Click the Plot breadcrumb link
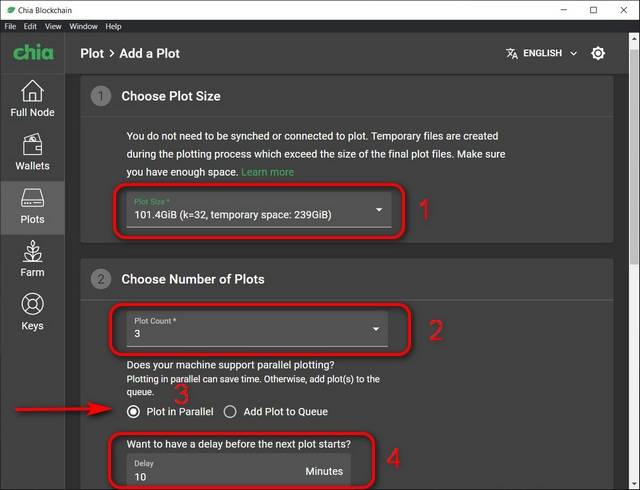 (92, 53)
